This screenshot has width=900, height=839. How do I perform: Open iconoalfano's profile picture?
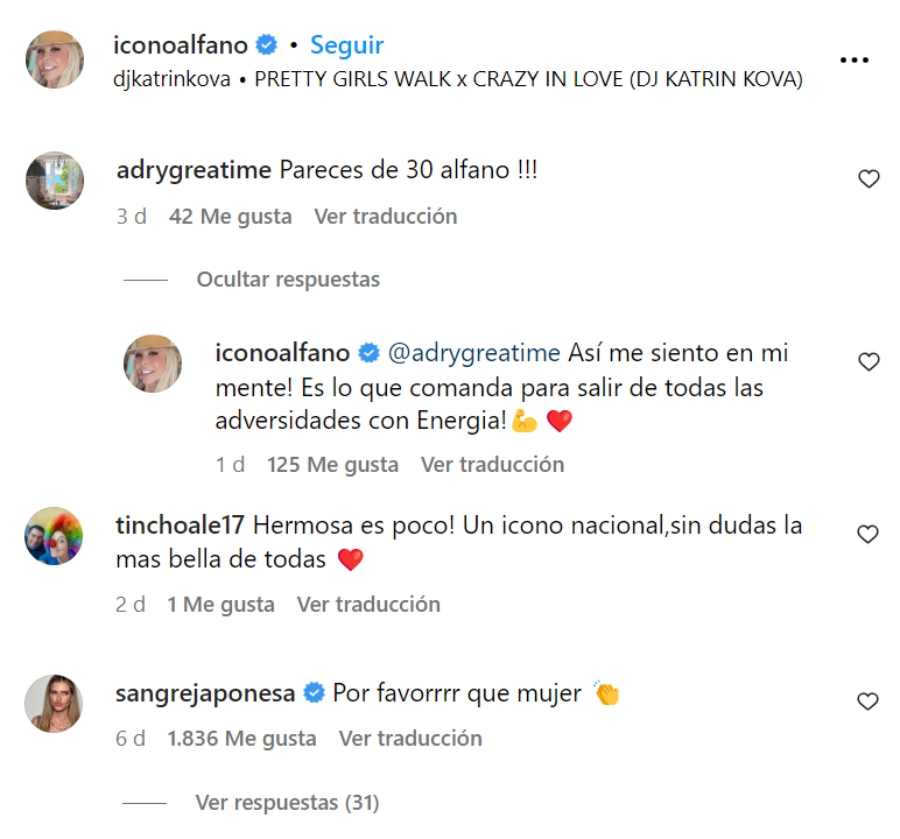(57, 58)
